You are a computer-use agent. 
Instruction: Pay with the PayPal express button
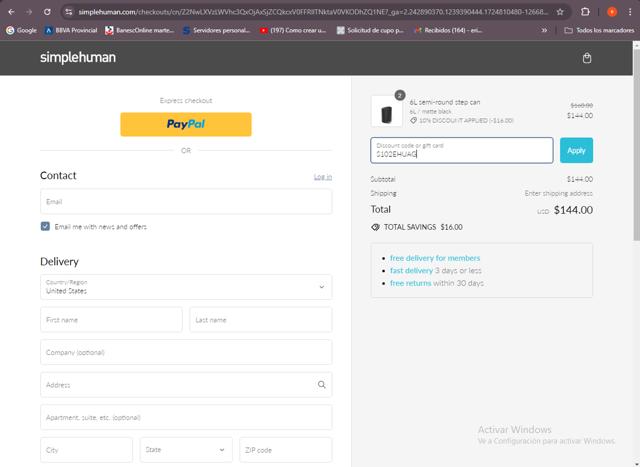pos(186,124)
